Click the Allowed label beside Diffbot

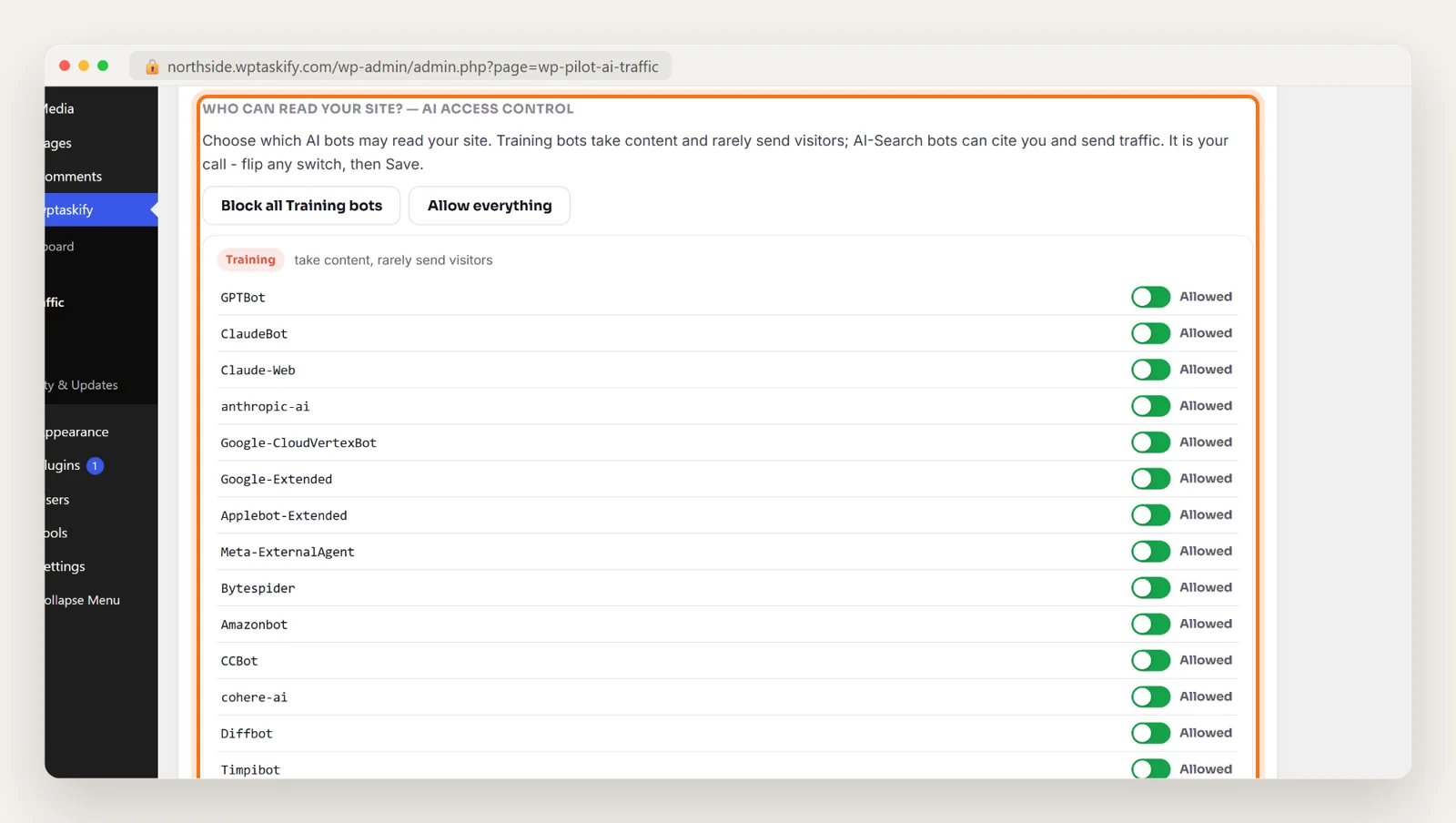pyautogui.click(x=1206, y=733)
